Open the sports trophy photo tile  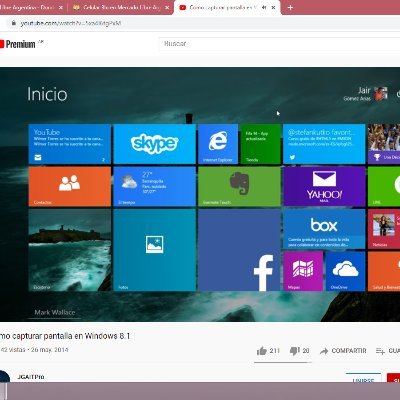pos(384,144)
